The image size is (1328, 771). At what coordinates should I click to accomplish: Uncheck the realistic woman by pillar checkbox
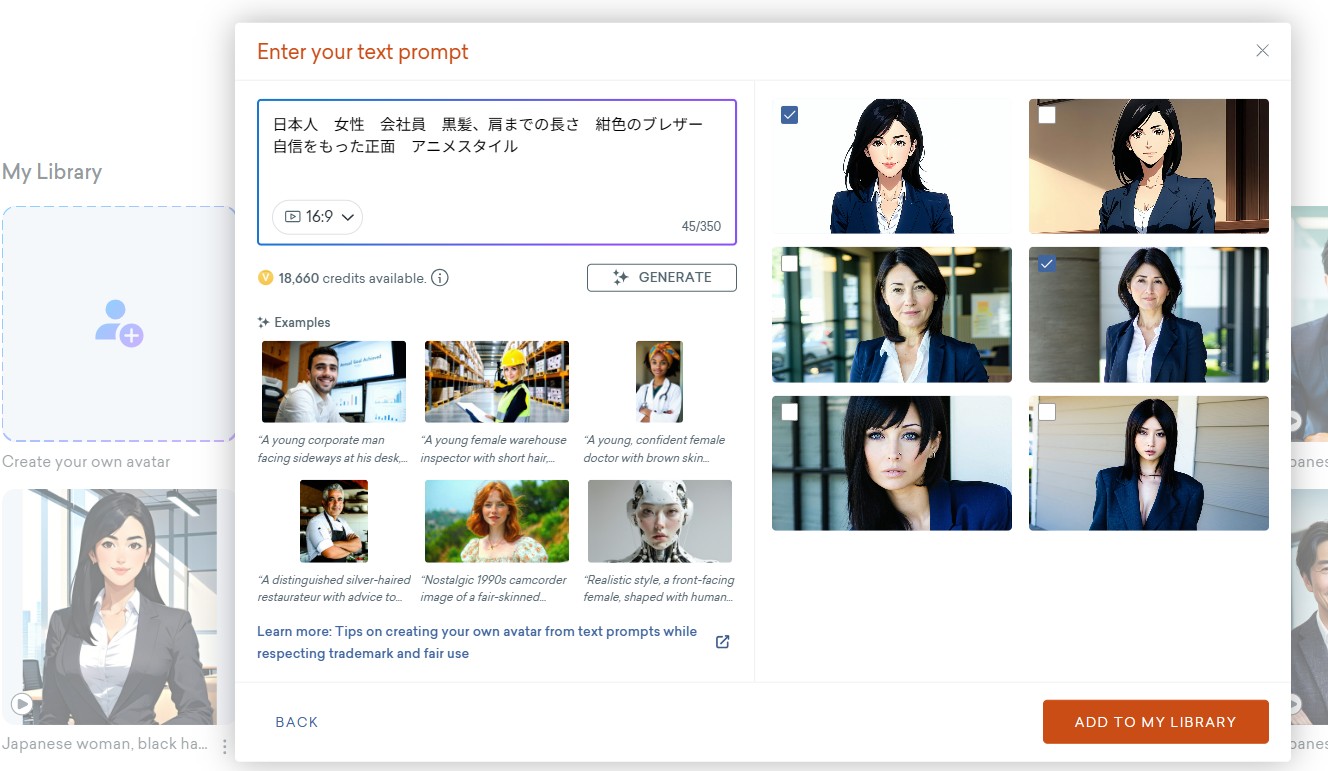click(x=1047, y=264)
